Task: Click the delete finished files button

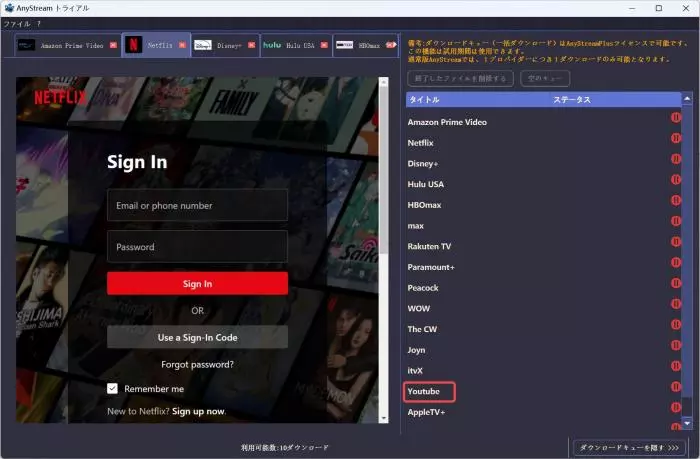Action: tap(460, 79)
